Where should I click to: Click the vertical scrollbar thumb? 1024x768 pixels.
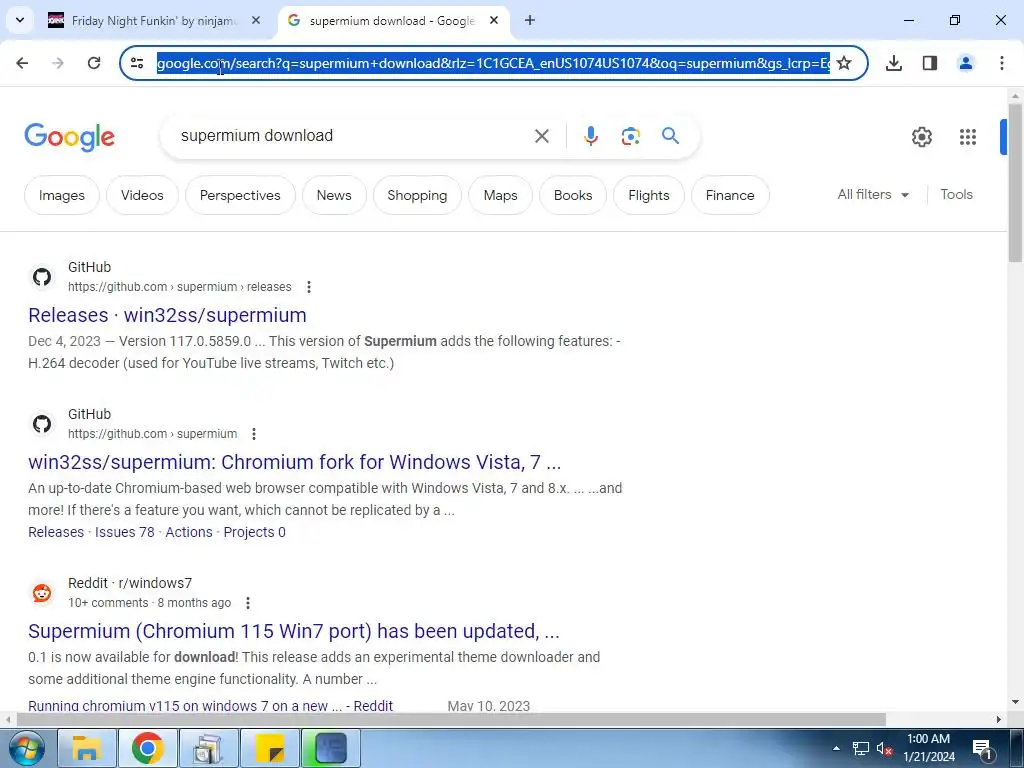tap(1015, 183)
